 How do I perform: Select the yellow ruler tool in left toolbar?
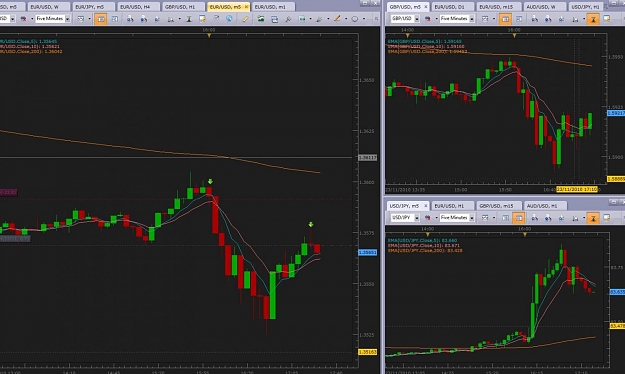click(245, 19)
